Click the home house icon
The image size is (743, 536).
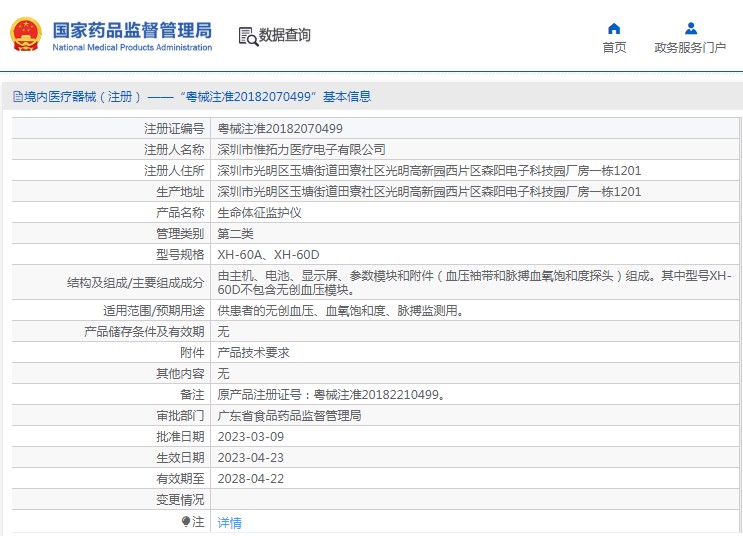[614, 28]
